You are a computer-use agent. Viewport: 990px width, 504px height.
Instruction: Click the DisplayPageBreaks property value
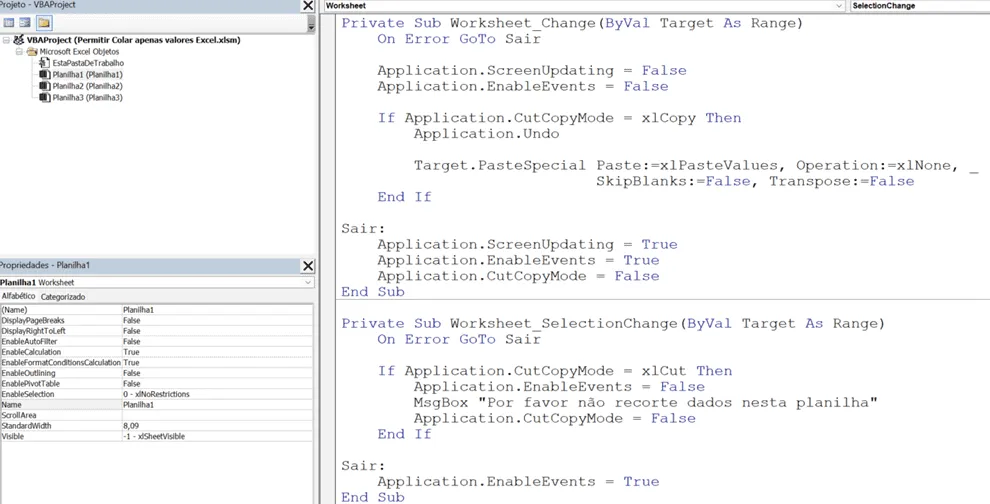click(217, 320)
